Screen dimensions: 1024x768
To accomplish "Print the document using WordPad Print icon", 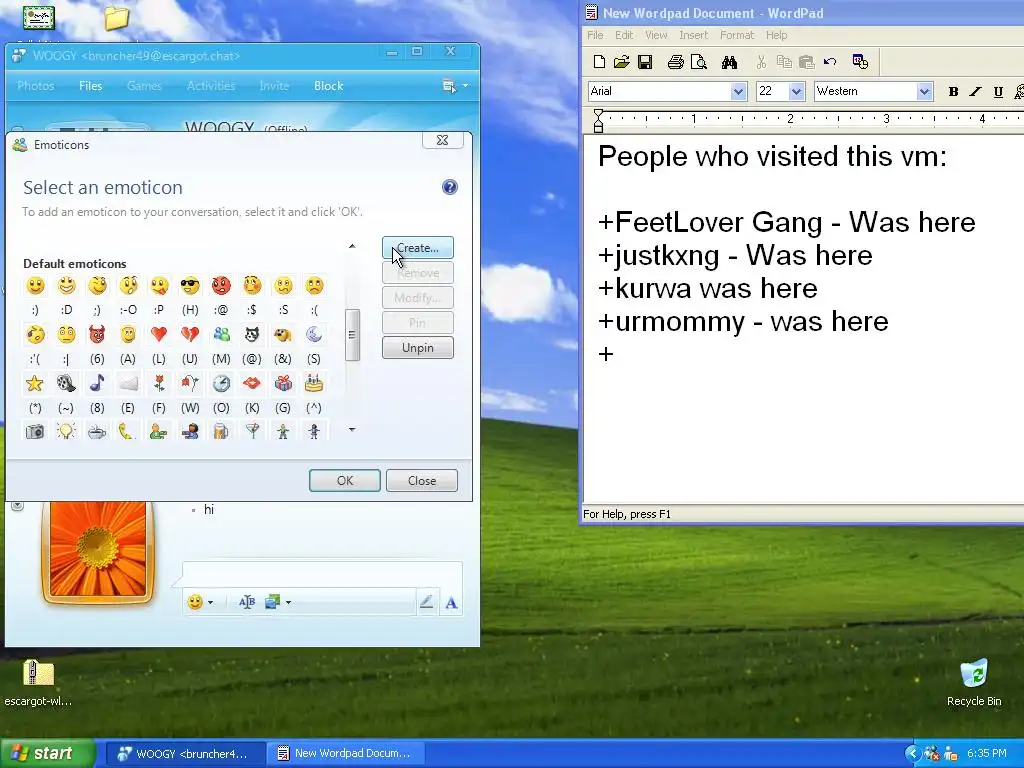I will (x=675, y=62).
